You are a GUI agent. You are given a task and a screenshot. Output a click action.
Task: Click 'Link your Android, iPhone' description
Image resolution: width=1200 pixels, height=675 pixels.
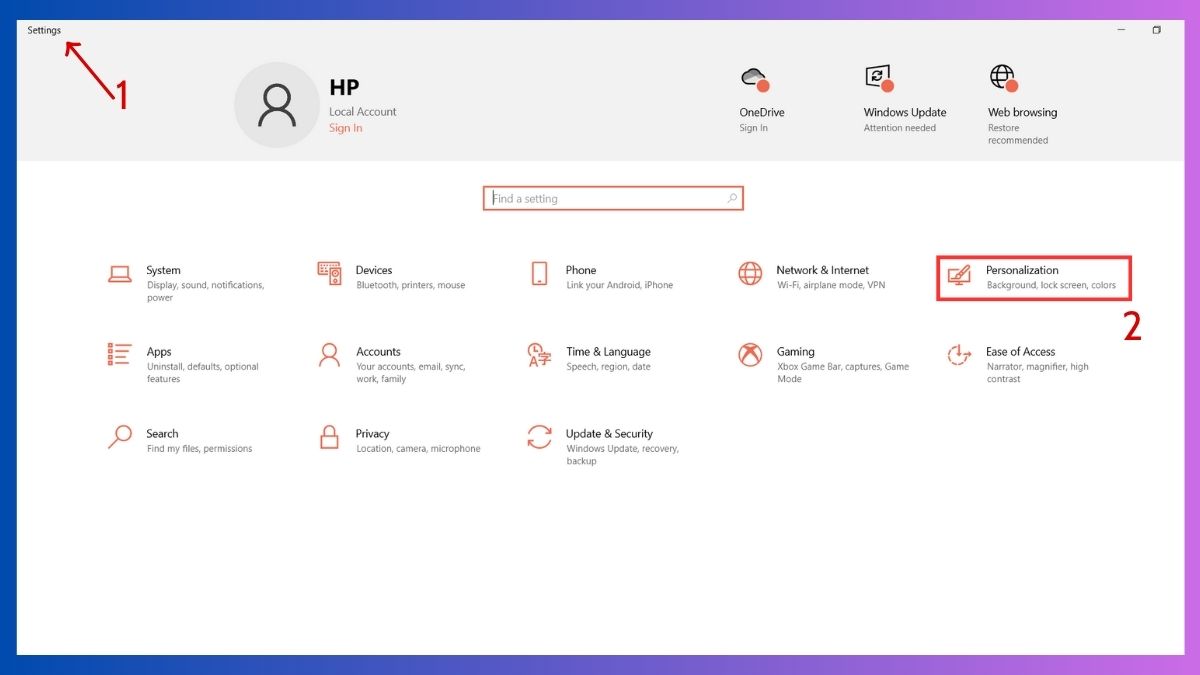tap(620, 285)
